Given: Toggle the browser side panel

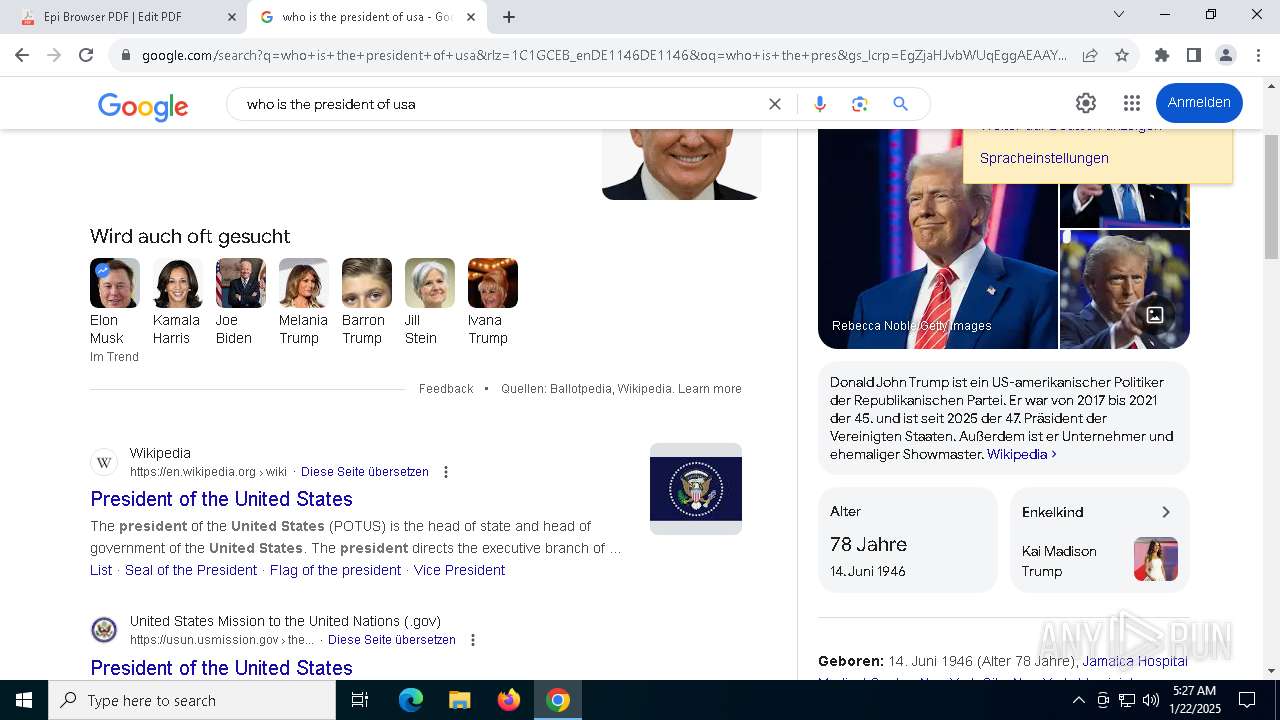Looking at the screenshot, I should click(x=1194, y=55).
